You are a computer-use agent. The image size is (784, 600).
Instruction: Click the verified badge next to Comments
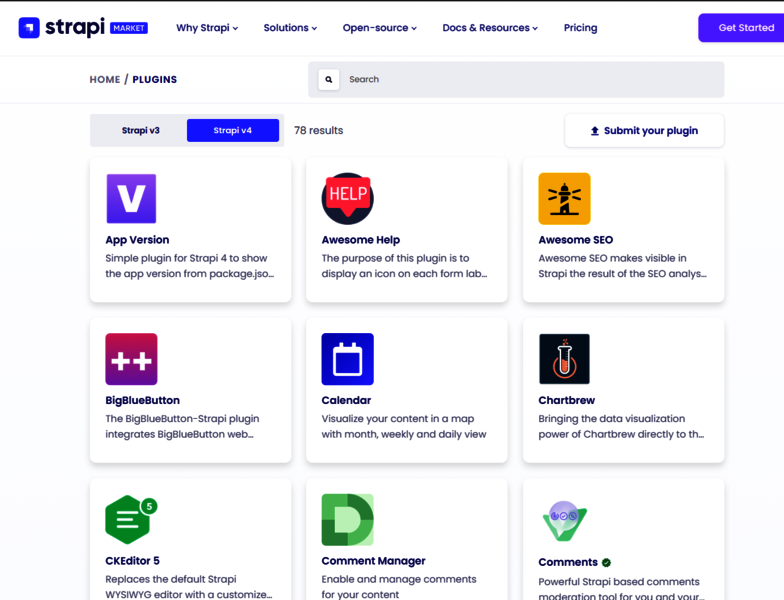[606, 562]
